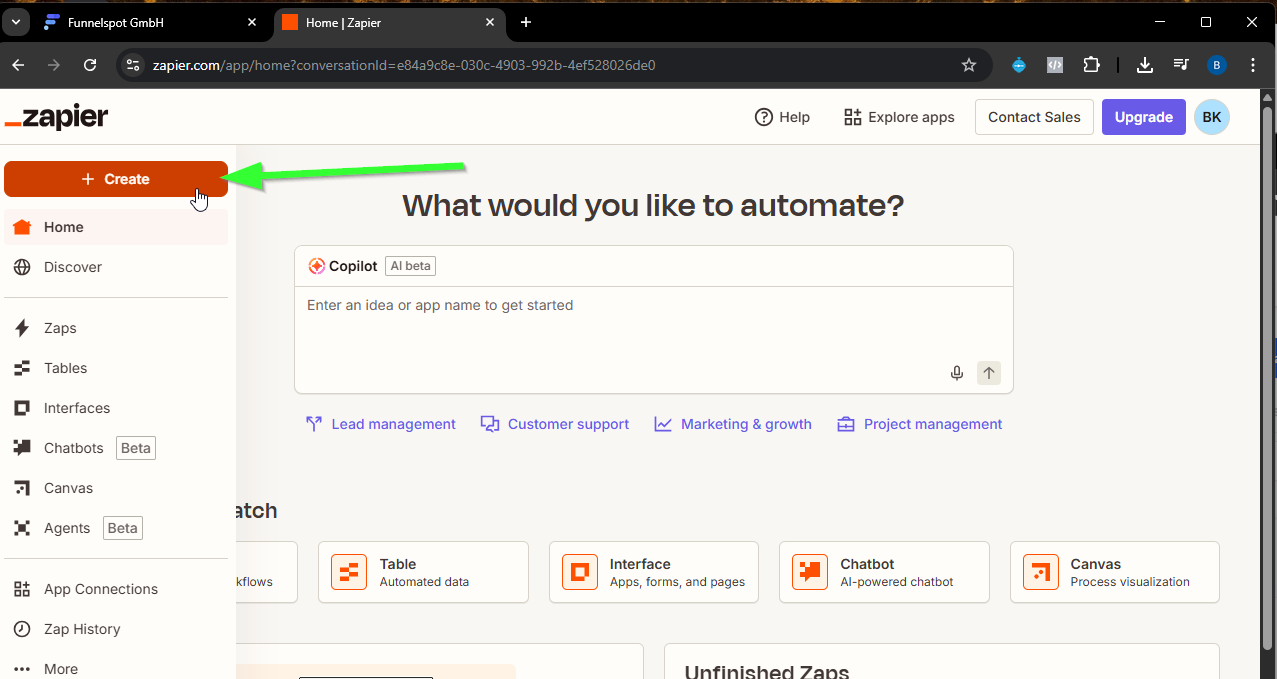Open Canvas in the left sidebar
The height and width of the screenshot is (679, 1277).
[116, 488]
